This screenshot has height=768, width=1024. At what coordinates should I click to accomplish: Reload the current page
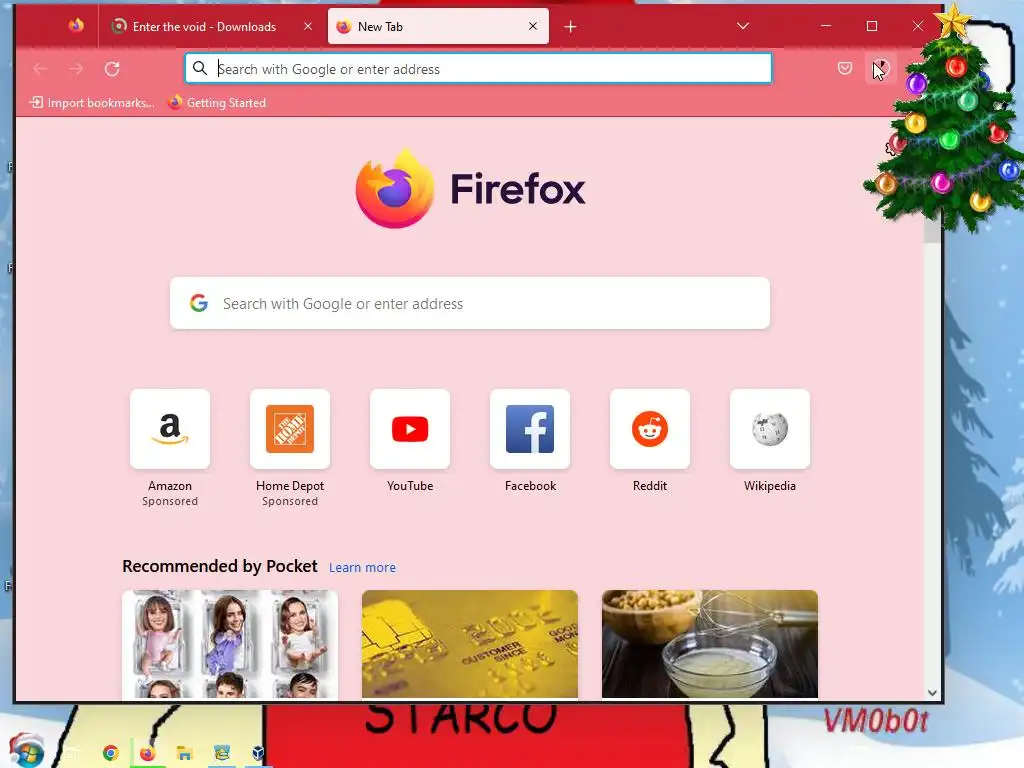tap(112, 69)
